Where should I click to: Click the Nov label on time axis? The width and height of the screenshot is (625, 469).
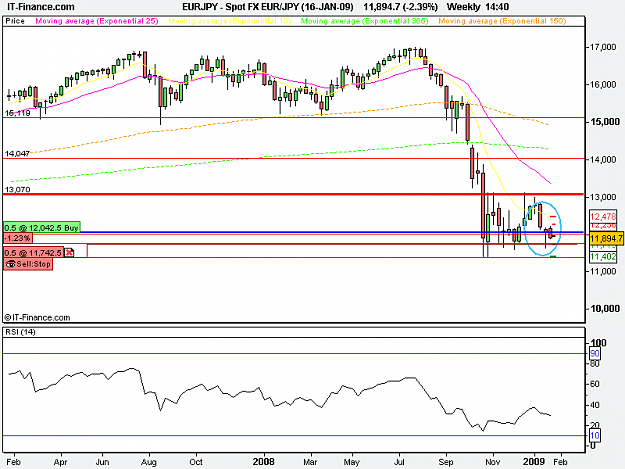(x=493, y=462)
